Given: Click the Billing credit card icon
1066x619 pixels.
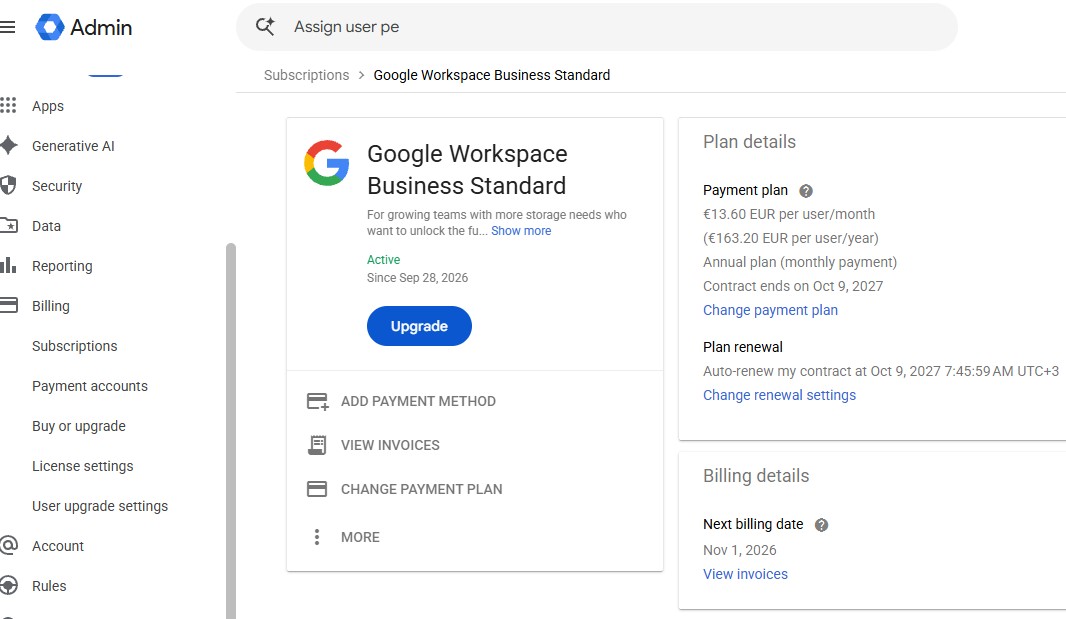Looking at the screenshot, I should tap(9, 305).
